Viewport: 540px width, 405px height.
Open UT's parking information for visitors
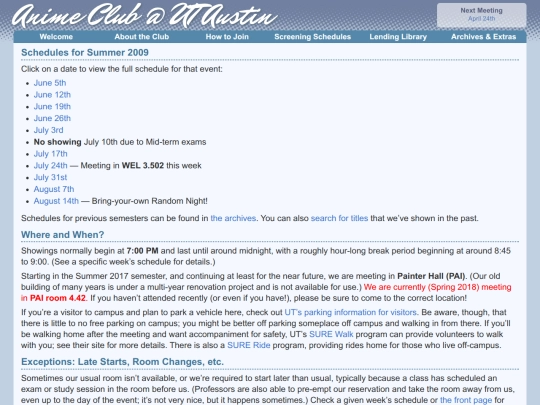click(351, 312)
